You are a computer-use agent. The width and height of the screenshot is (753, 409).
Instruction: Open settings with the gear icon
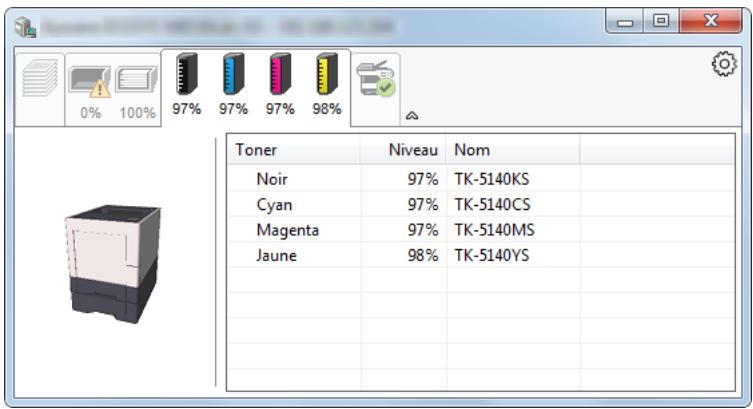(724, 63)
